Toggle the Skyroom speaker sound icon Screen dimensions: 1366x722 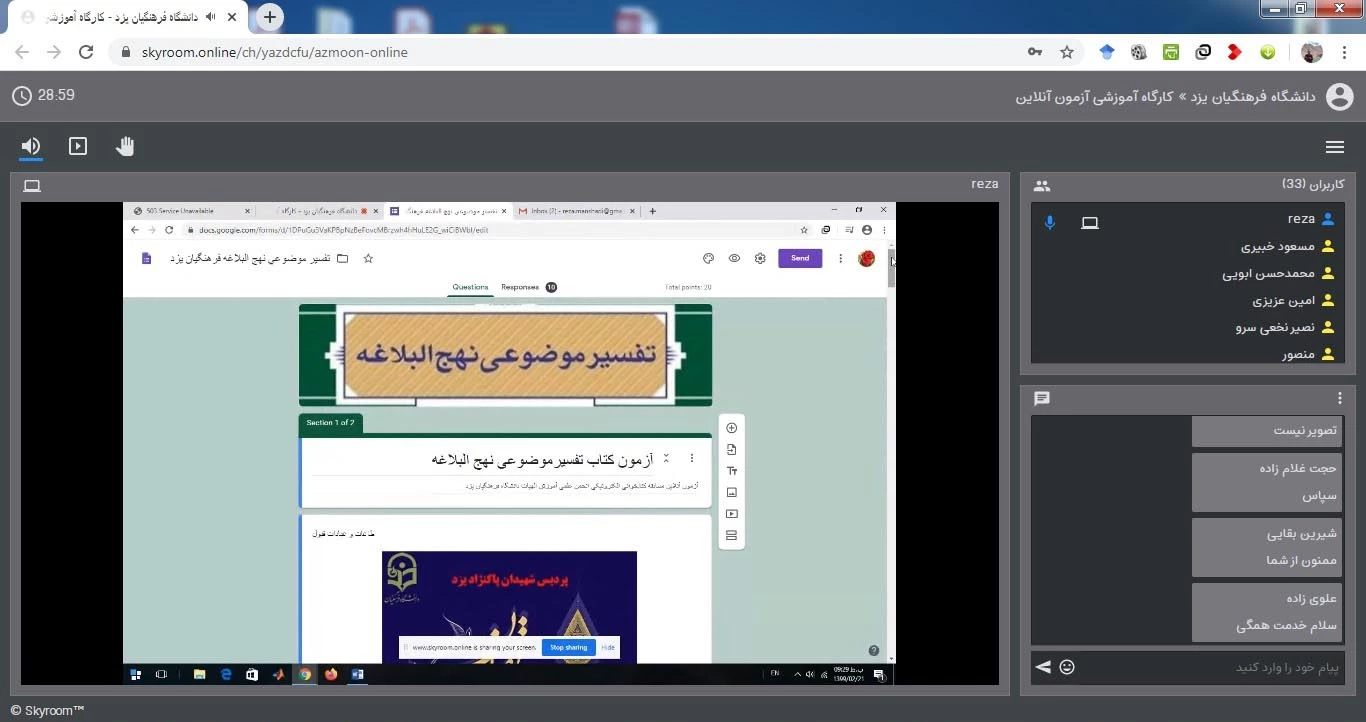pyautogui.click(x=31, y=147)
